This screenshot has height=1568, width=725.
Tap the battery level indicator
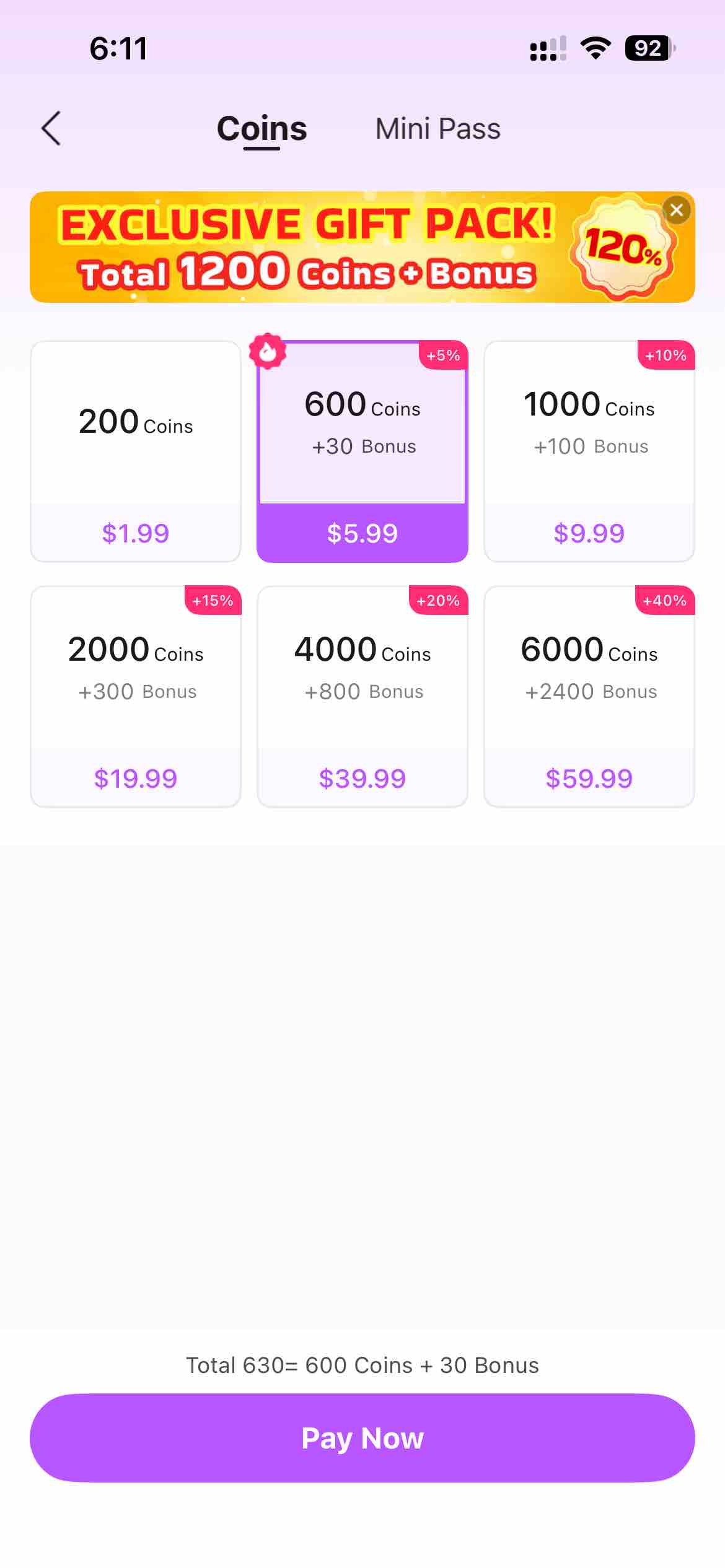click(649, 48)
